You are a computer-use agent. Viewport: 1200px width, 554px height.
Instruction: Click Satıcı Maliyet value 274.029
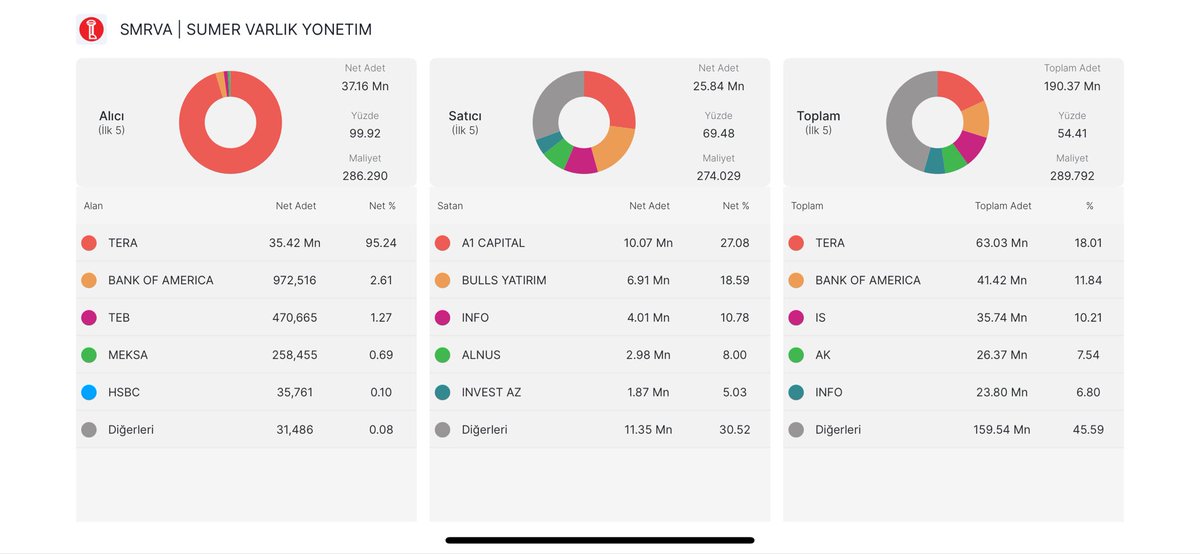[718, 176]
